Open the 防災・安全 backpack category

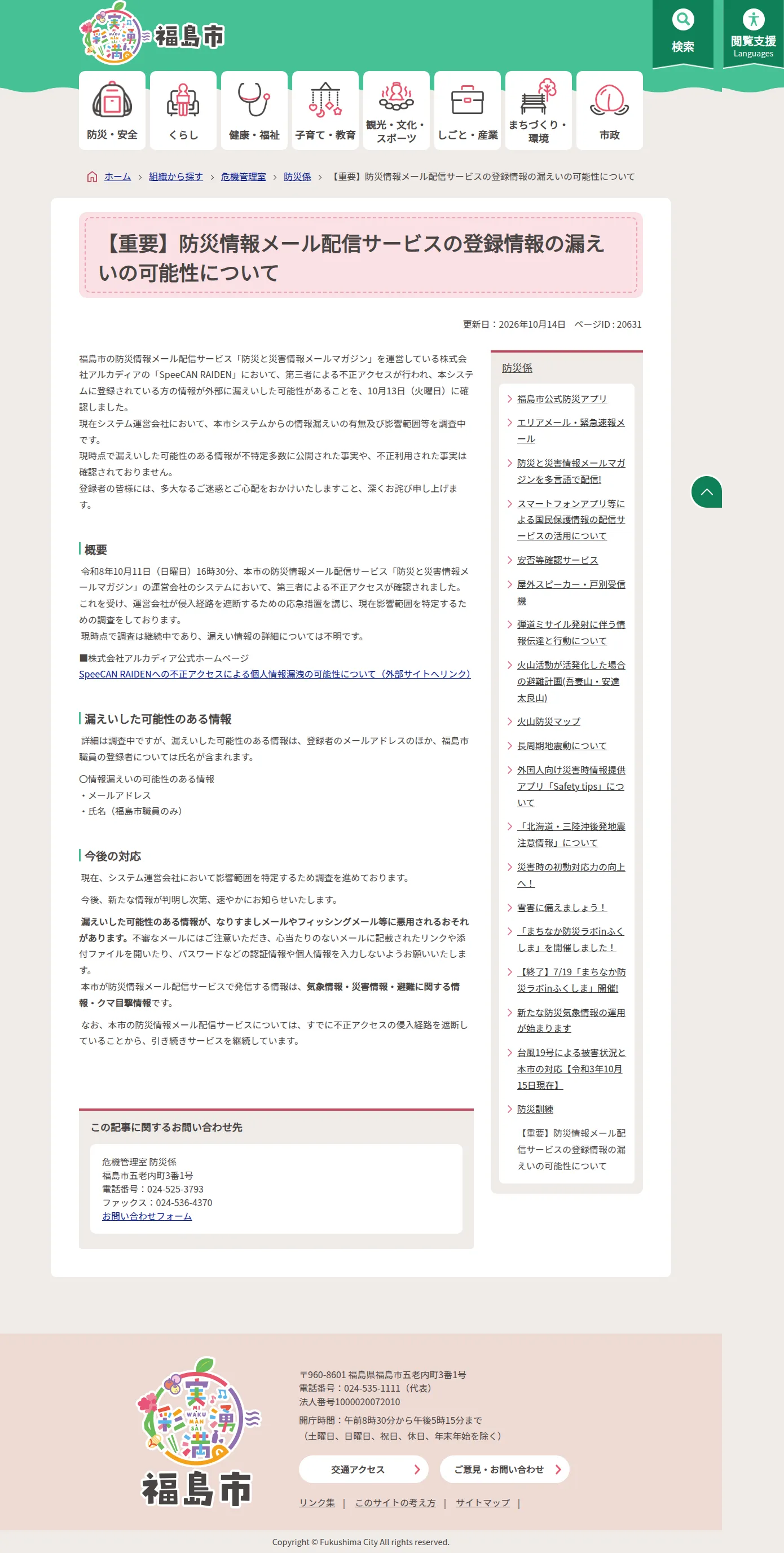coord(112,111)
